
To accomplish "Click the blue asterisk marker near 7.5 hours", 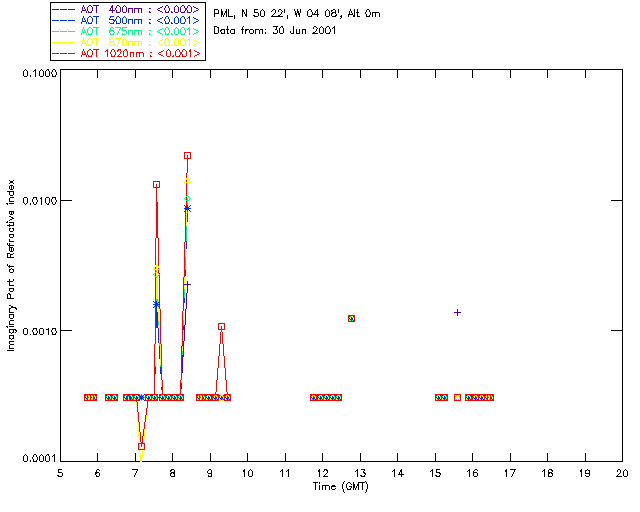I will click(156, 305).
